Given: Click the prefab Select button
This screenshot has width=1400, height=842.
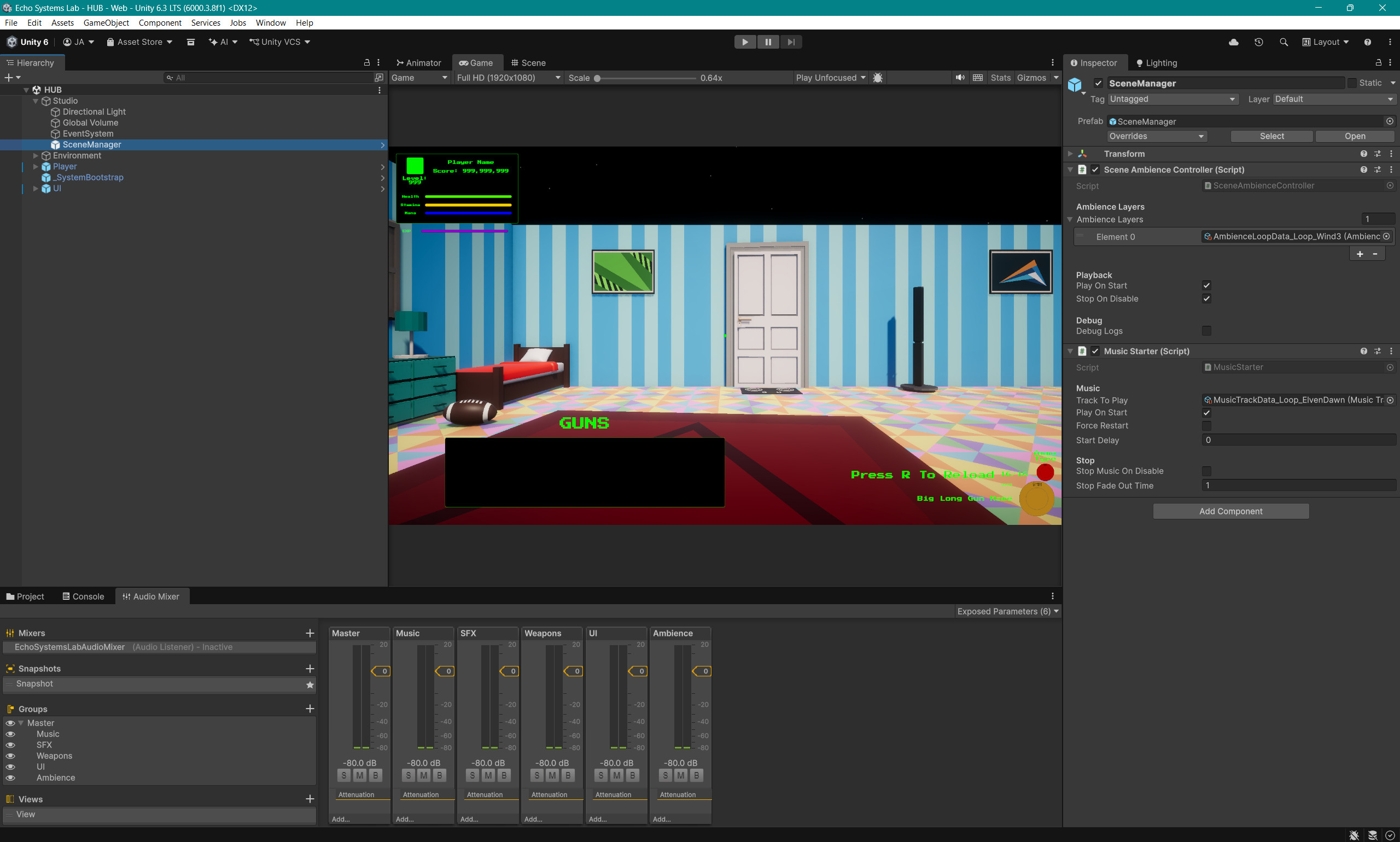Looking at the screenshot, I should [1271, 136].
